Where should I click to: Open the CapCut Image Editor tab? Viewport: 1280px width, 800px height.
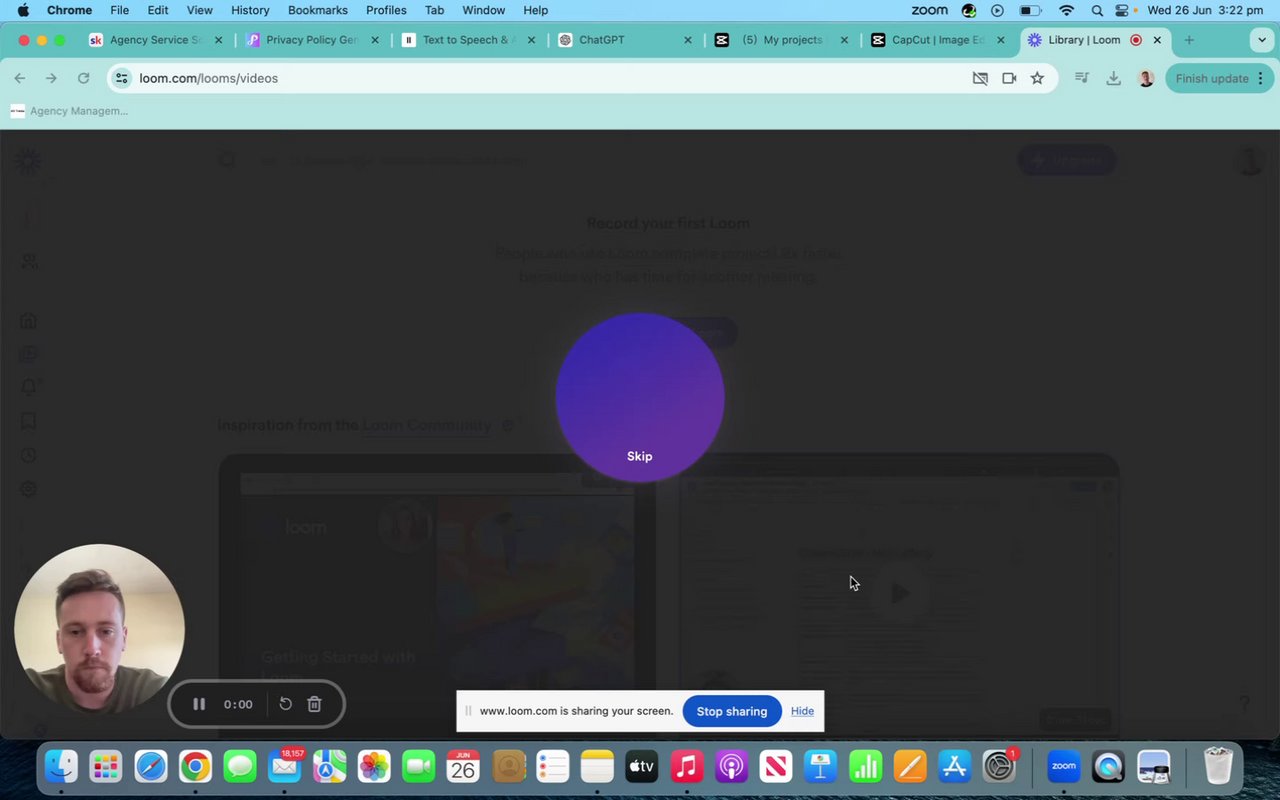pos(937,40)
